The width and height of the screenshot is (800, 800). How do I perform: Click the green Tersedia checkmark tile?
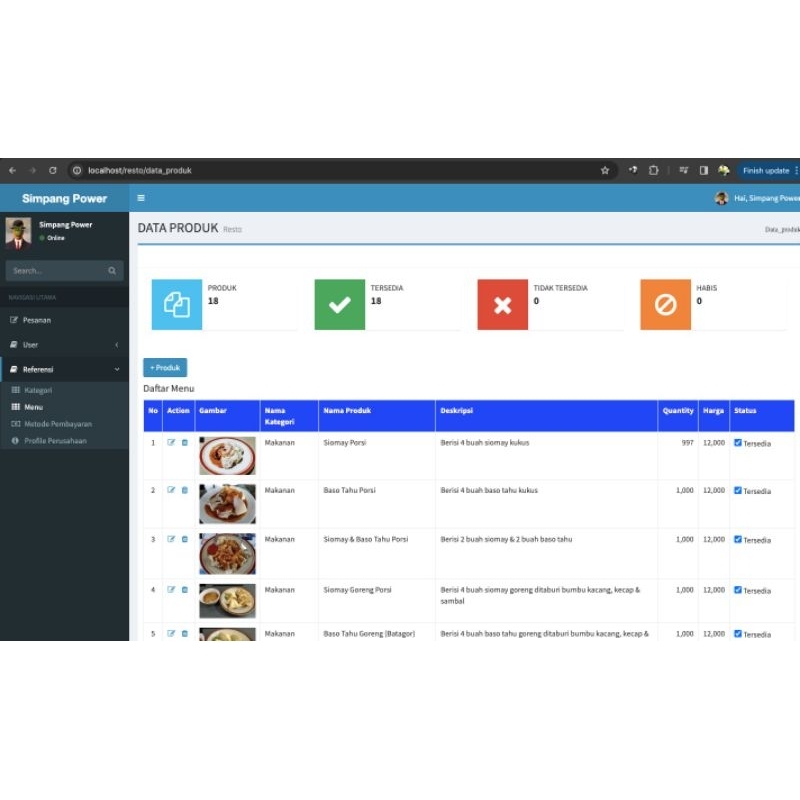point(340,305)
